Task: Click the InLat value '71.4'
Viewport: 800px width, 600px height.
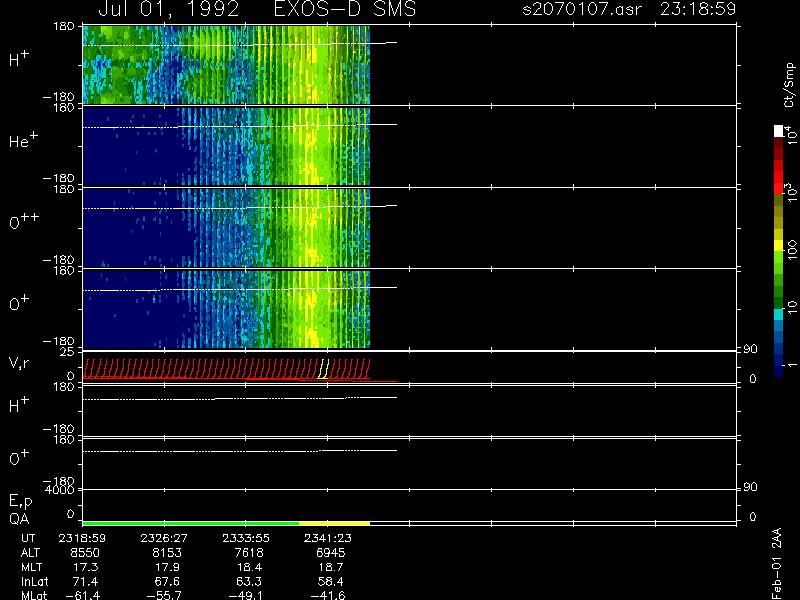Action: [86, 581]
